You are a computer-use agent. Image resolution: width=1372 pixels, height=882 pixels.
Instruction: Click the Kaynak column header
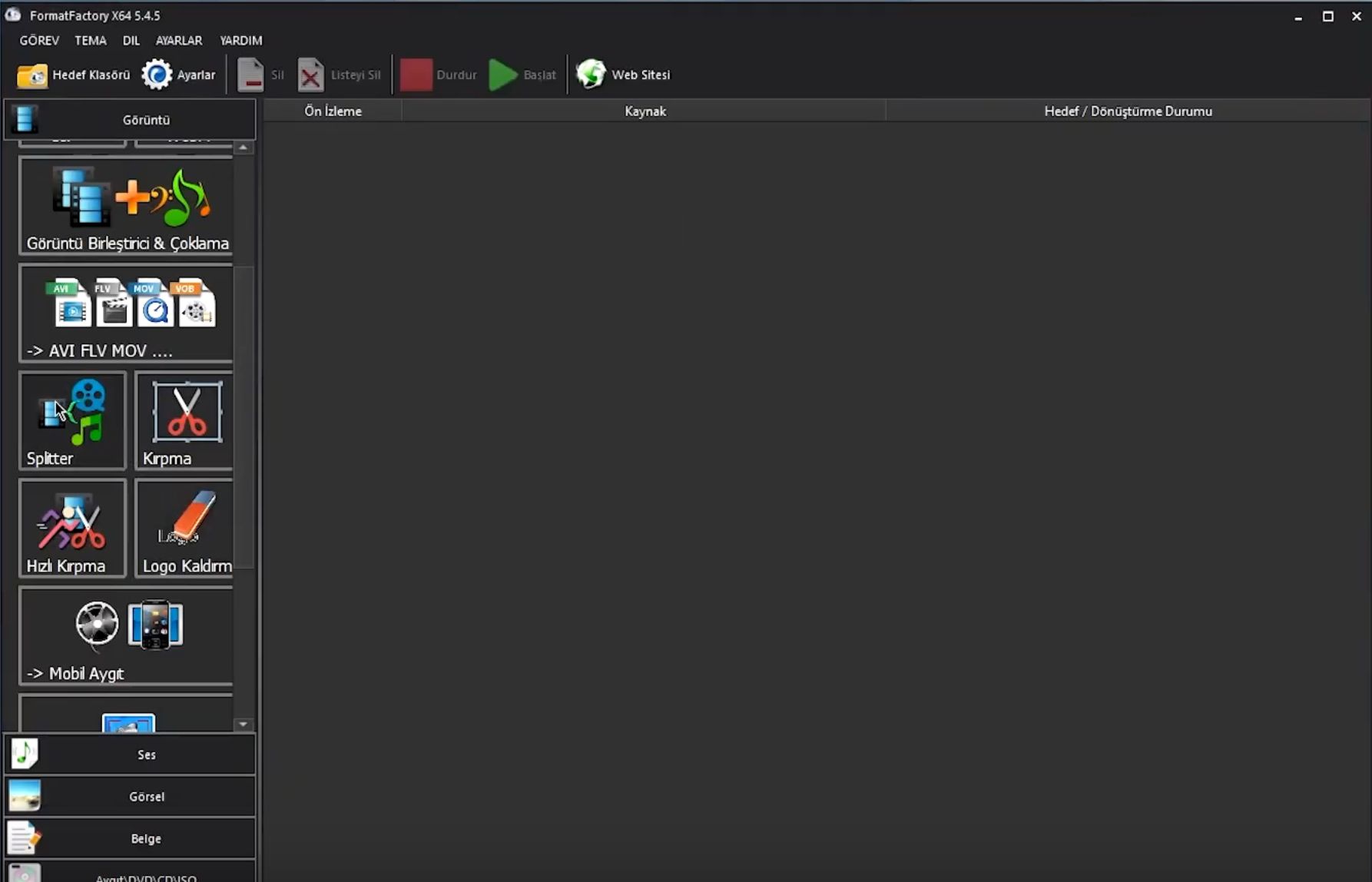tap(645, 111)
